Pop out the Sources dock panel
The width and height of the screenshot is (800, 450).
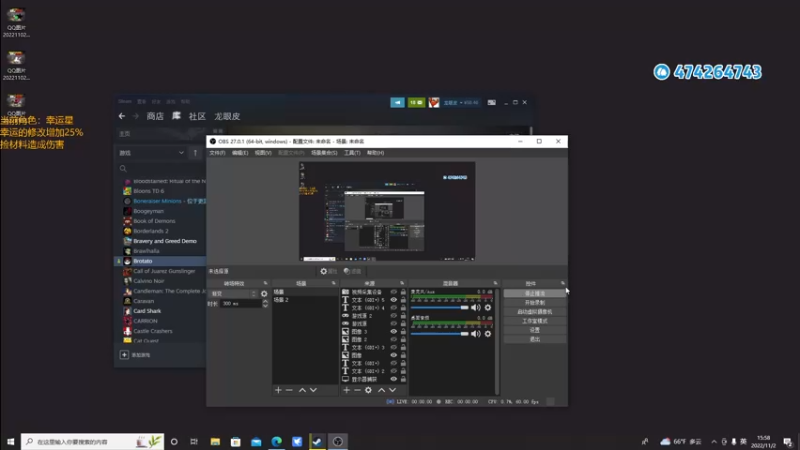pos(402,283)
